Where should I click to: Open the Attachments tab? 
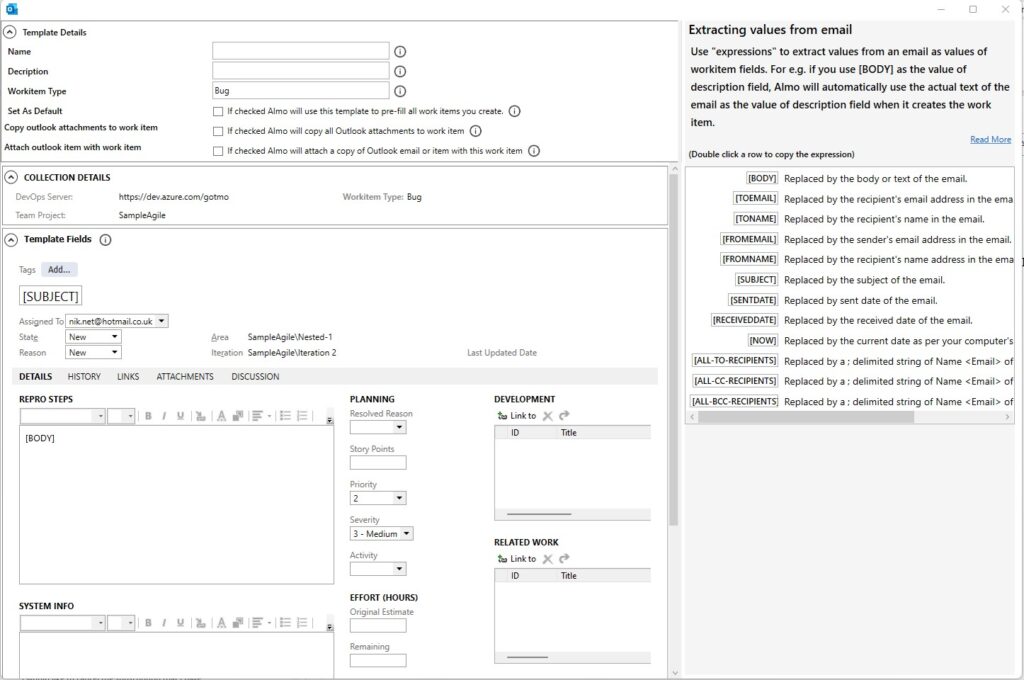[x=185, y=377]
